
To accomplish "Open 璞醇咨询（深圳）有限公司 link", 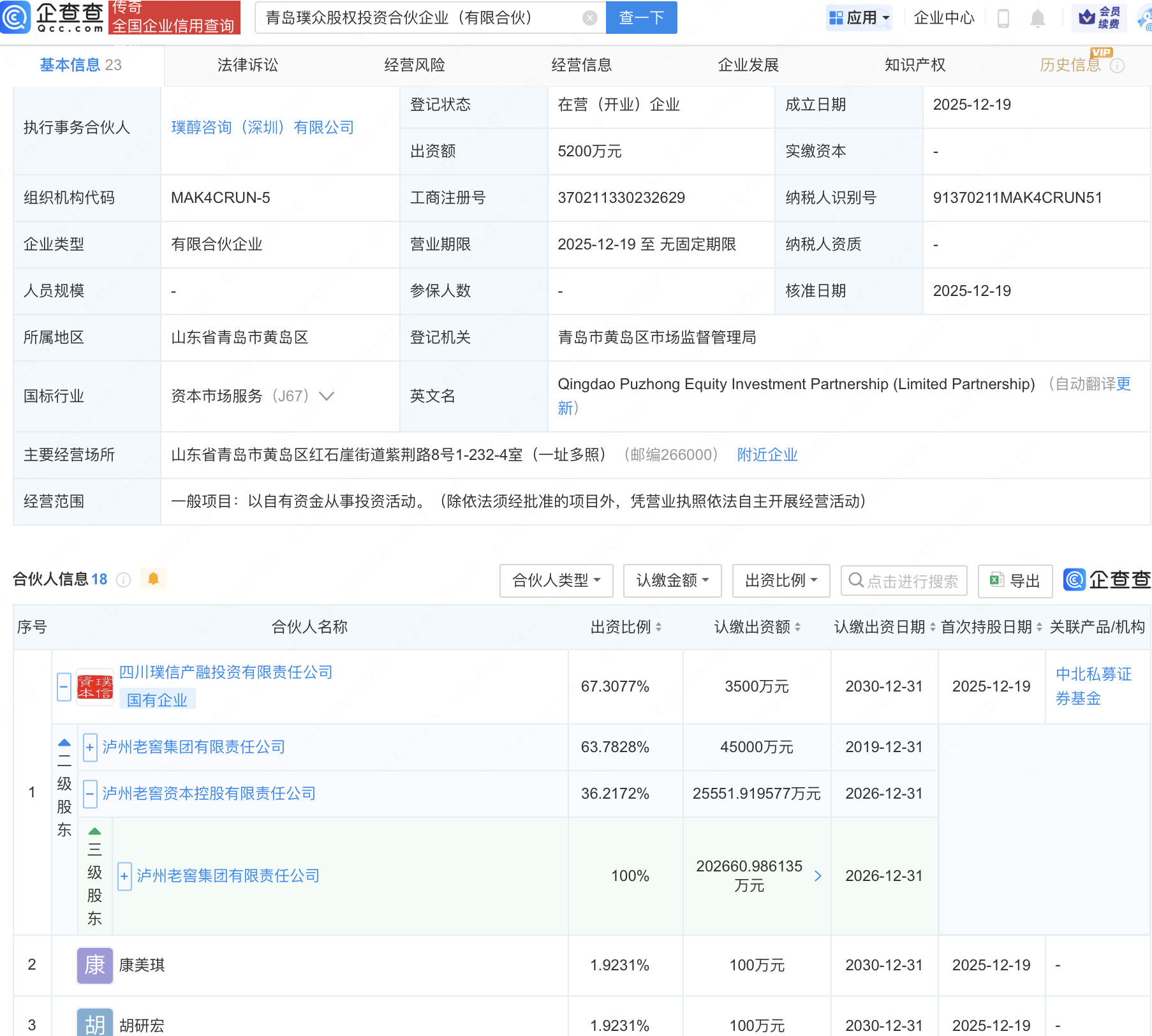I will pyautogui.click(x=262, y=128).
